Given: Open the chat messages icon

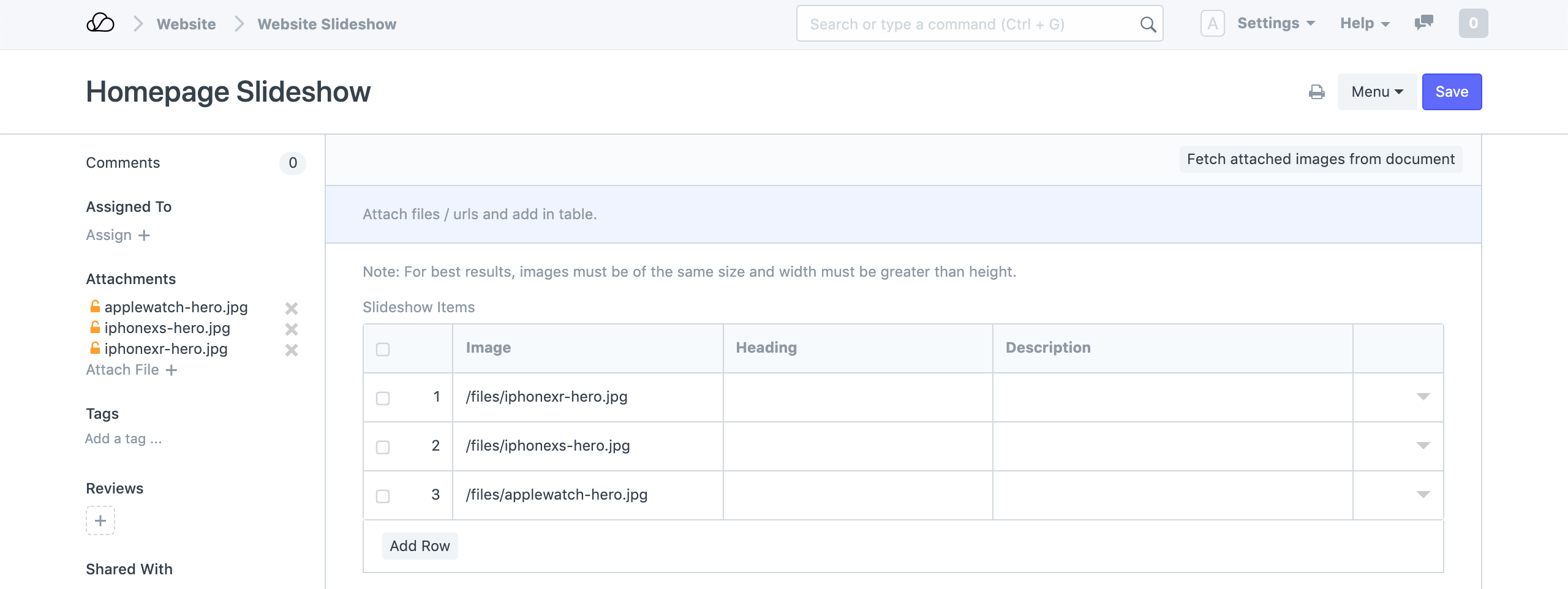Looking at the screenshot, I should click(x=1423, y=23).
